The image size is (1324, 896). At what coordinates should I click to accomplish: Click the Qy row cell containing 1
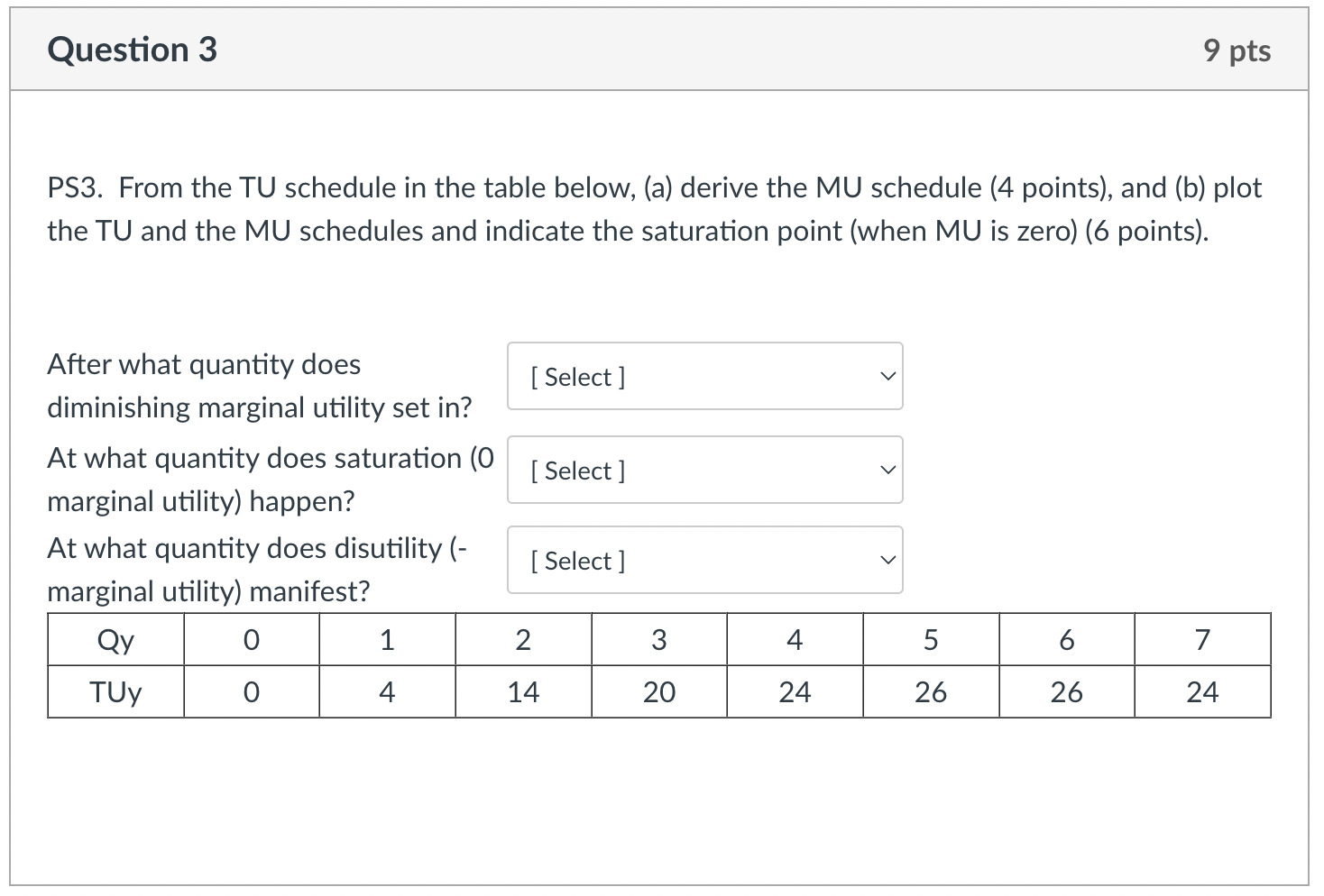[387, 640]
